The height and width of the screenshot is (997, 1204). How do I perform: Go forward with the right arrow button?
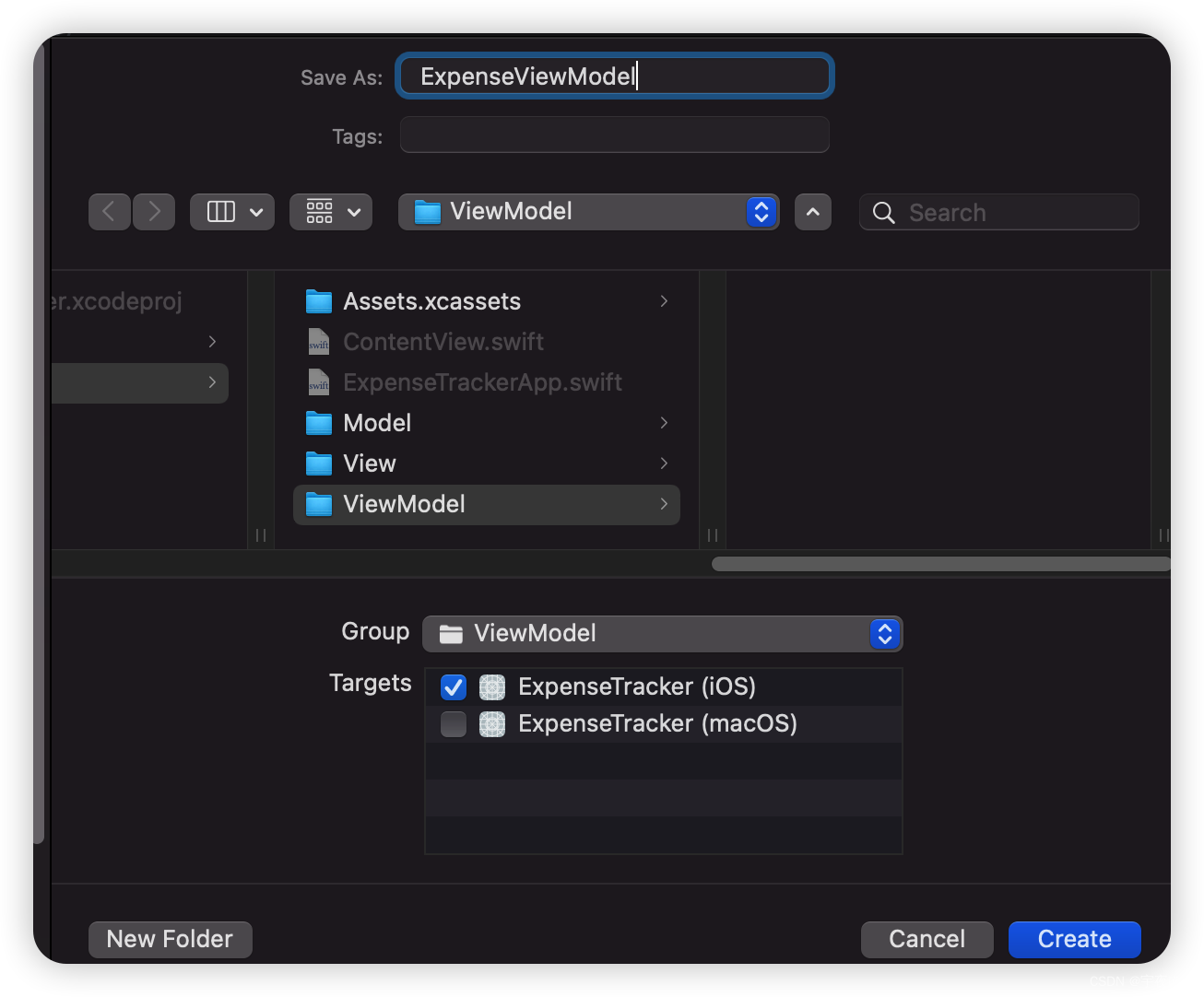point(154,212)
